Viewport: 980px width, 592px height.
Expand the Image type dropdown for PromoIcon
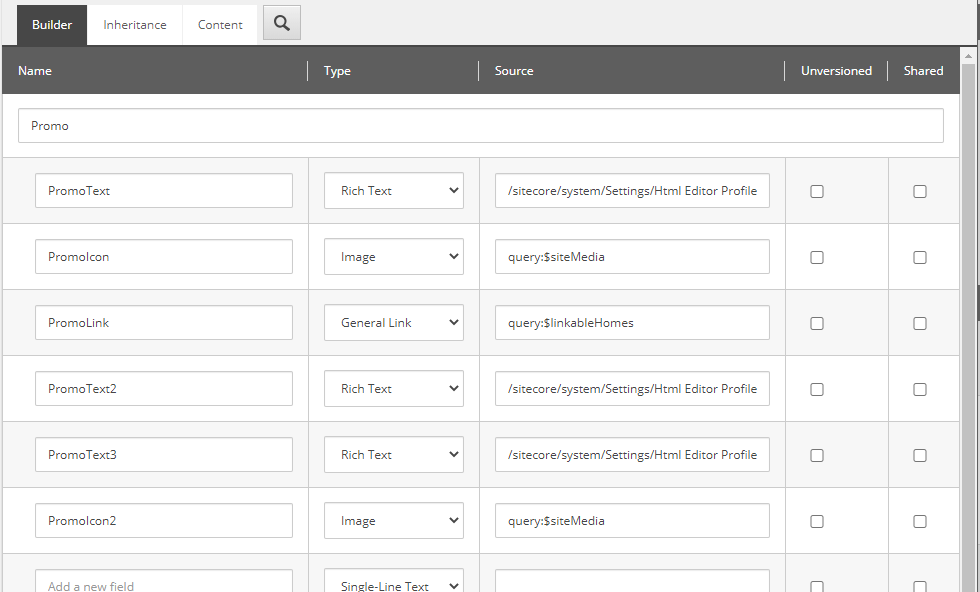pos(394,257)
